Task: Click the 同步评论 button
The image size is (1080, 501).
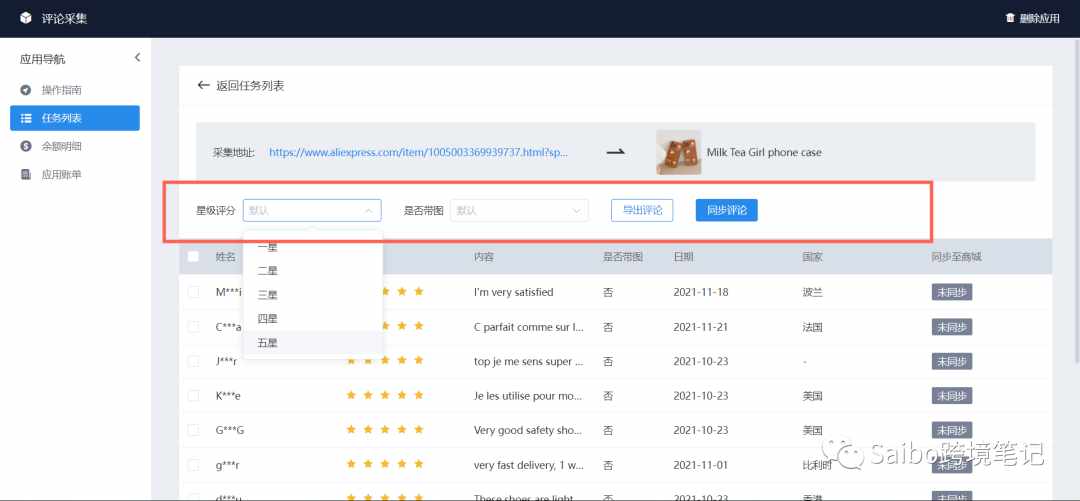Action: click(727, 210)
